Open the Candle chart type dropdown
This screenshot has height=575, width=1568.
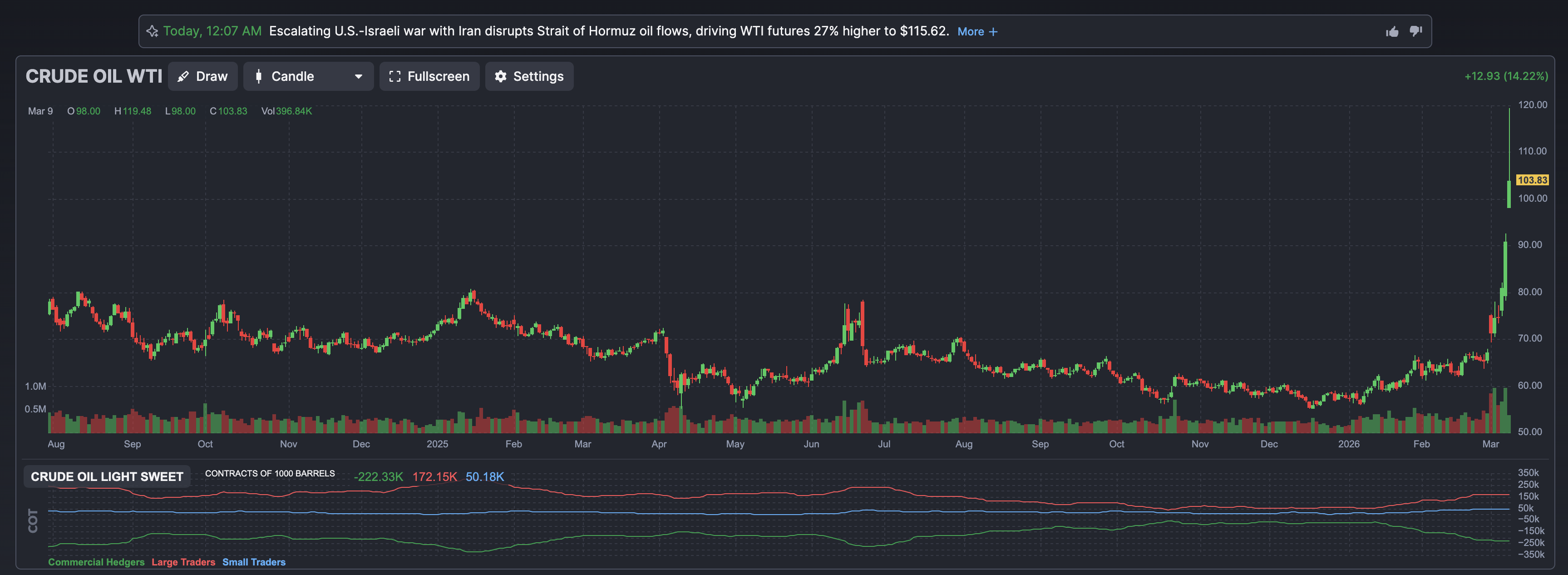tap(308, 77)
